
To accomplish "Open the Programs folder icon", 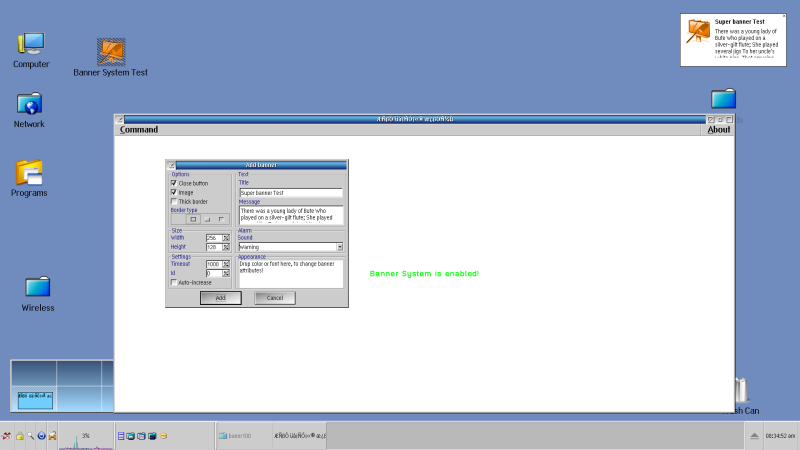I will pos(29,173).
